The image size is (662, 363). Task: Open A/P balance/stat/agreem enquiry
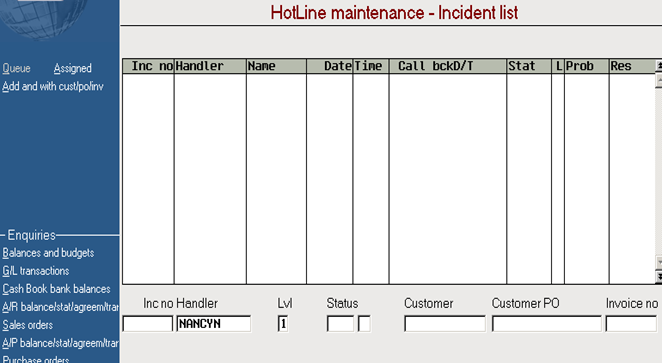(60, 343)
